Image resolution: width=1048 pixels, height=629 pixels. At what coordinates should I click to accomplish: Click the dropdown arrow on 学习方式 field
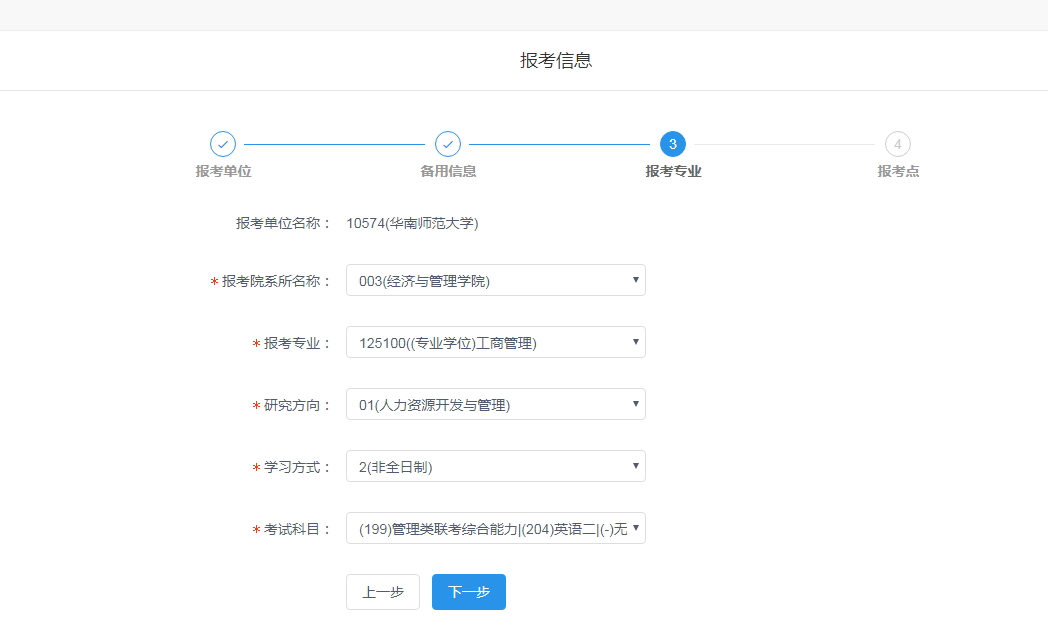pos(634,465)
